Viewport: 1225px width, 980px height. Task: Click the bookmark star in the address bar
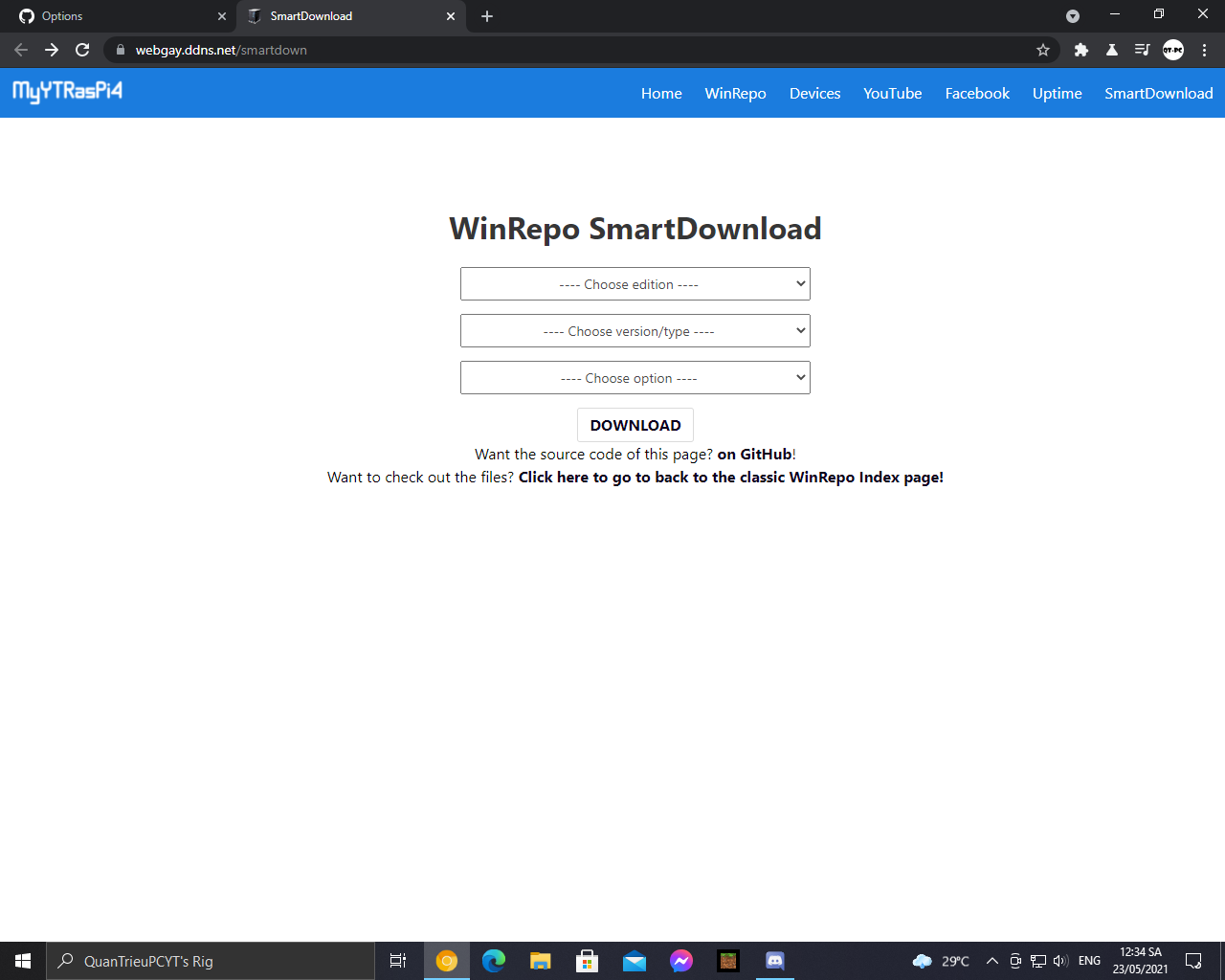1043,50
